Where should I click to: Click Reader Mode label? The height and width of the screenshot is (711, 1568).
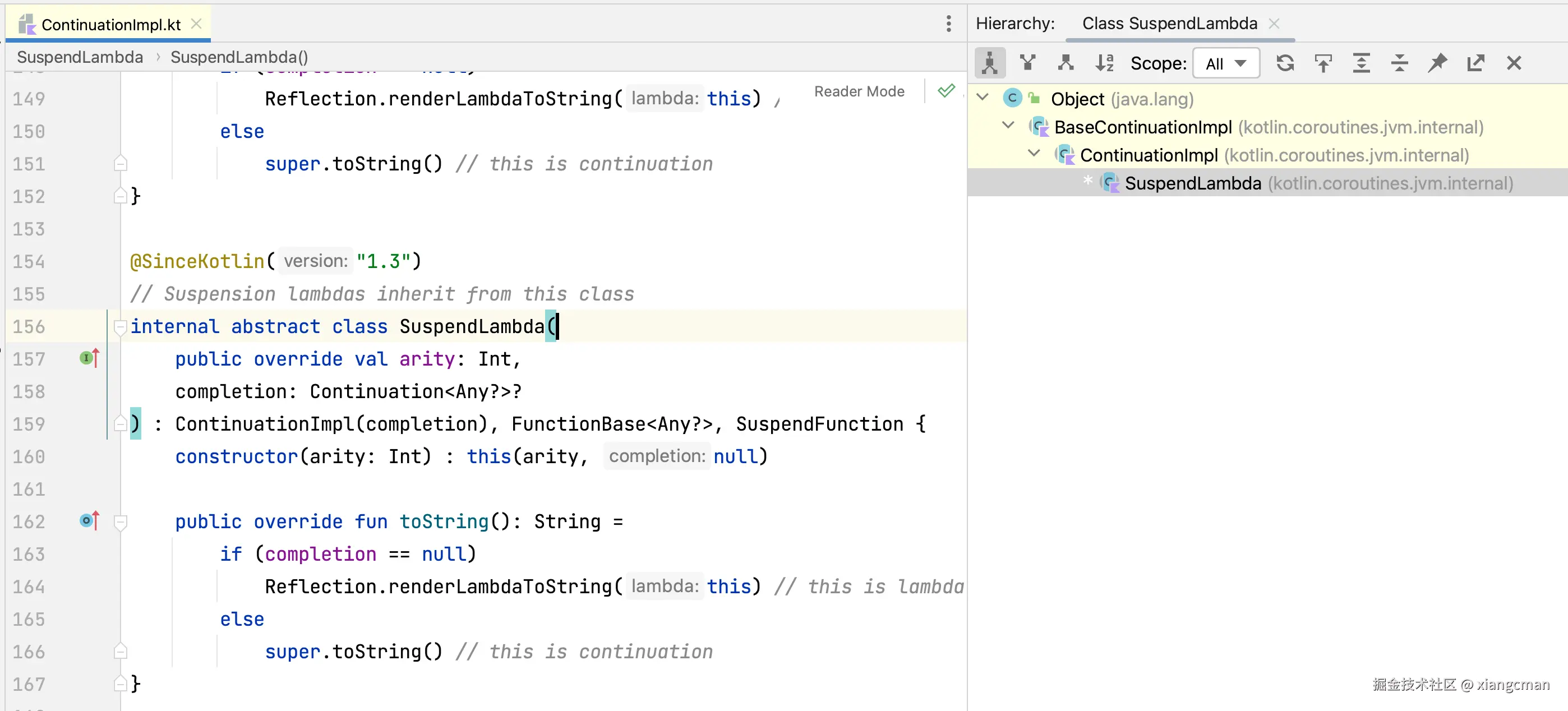(x=859, y=91)
